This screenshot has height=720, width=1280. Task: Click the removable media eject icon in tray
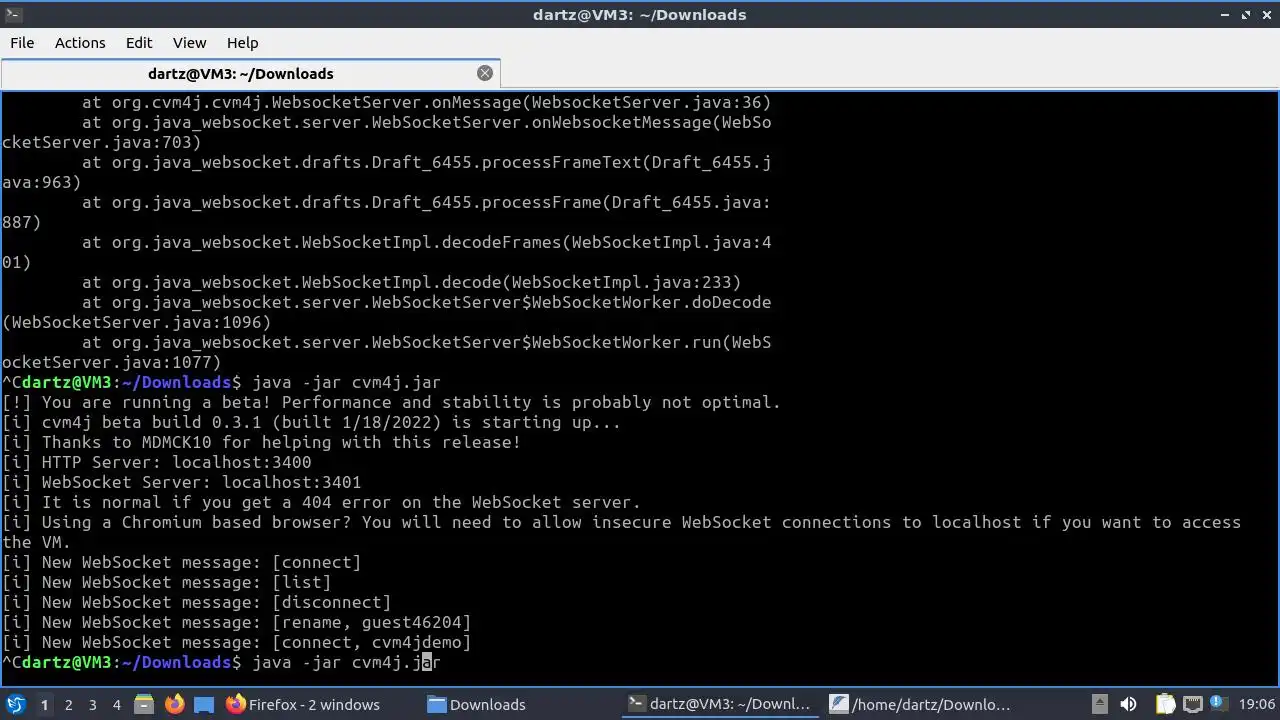1099,704
